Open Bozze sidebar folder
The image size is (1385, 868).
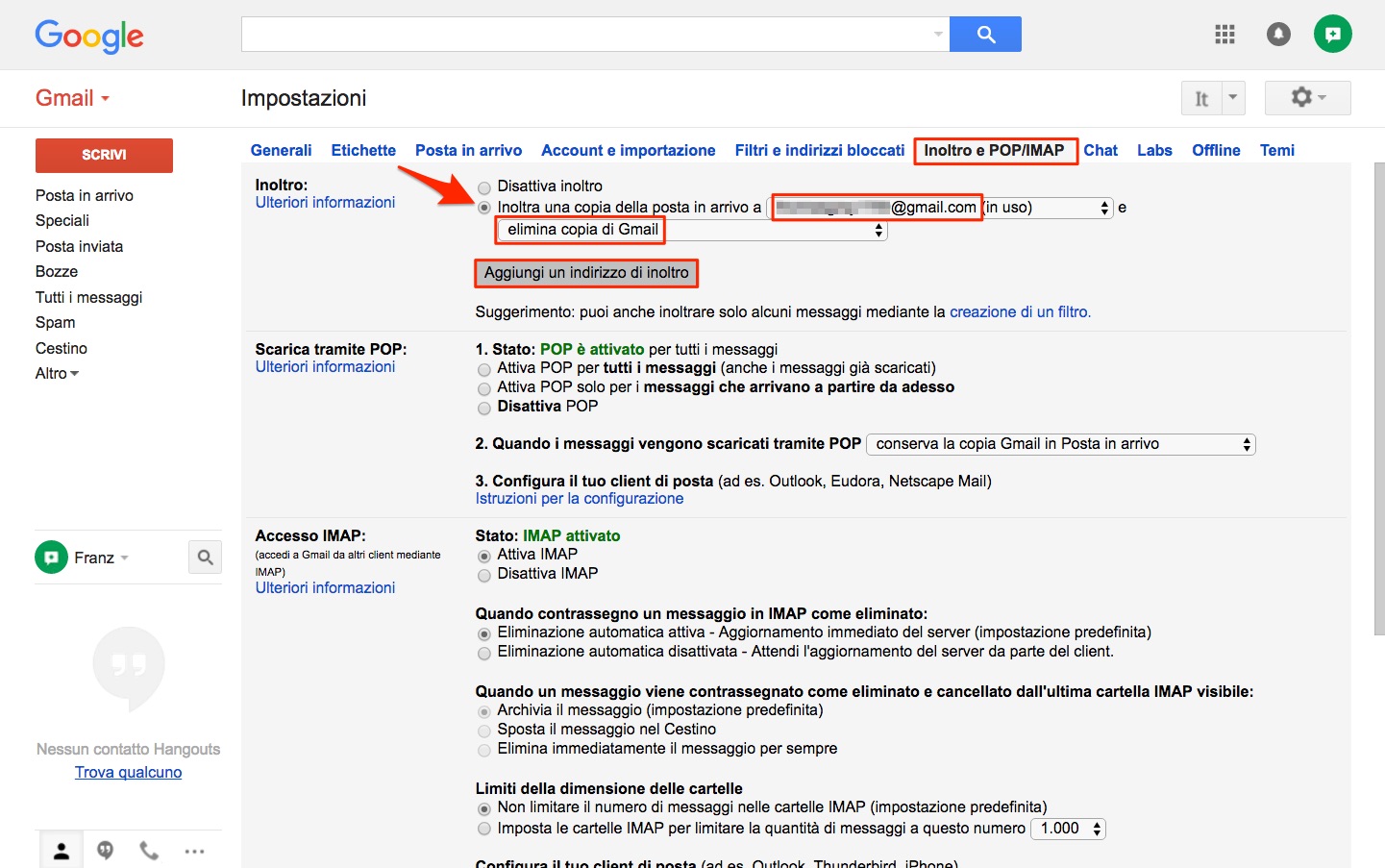click(57, 271)
